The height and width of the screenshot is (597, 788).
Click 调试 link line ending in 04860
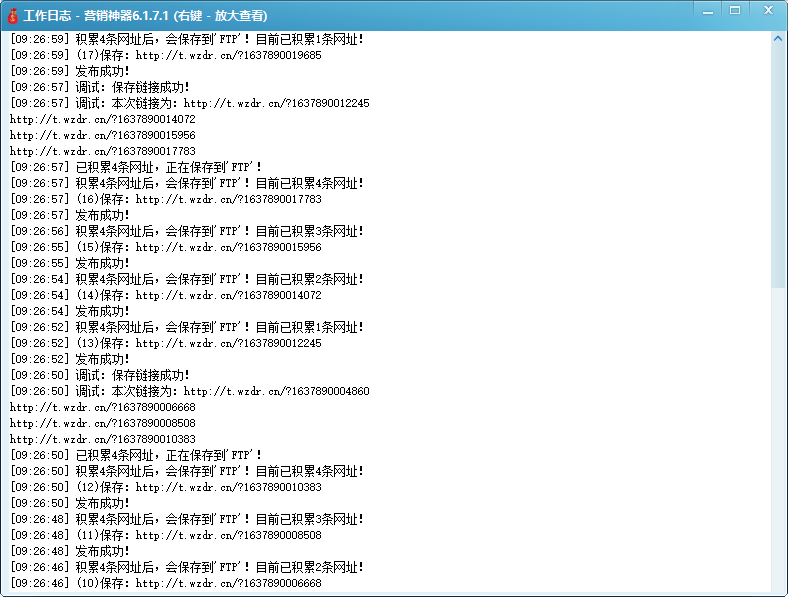190,391
